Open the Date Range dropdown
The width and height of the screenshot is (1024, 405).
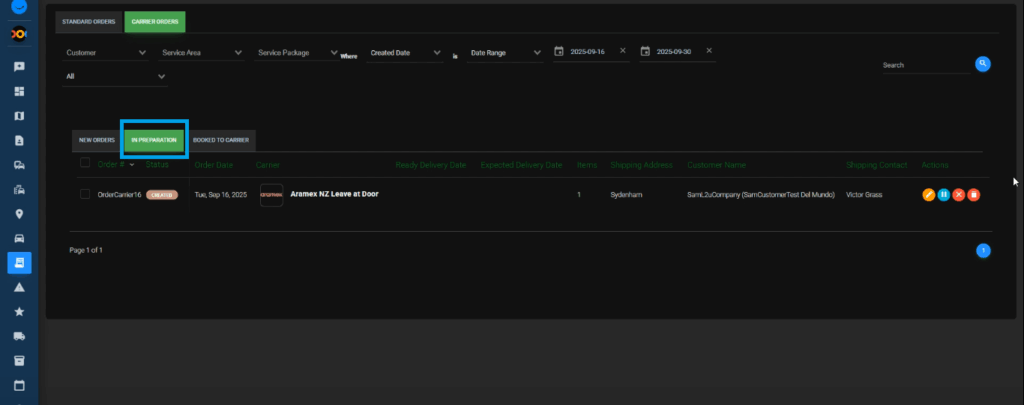pos(505,52)
